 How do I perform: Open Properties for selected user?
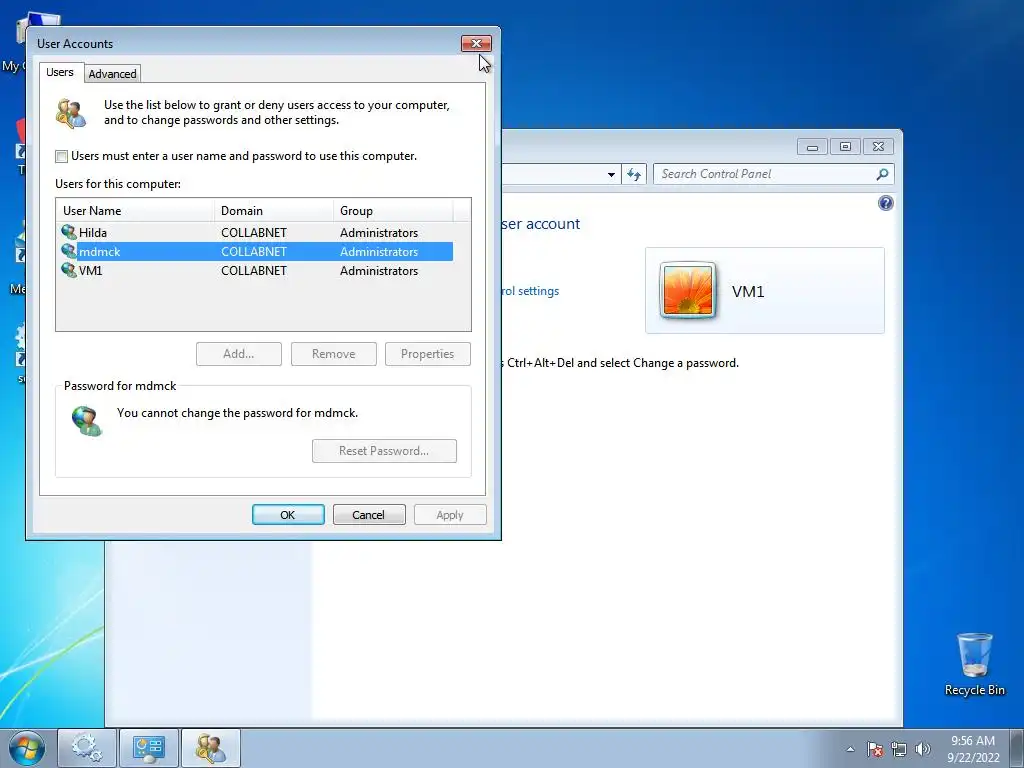tap(428, 354)
